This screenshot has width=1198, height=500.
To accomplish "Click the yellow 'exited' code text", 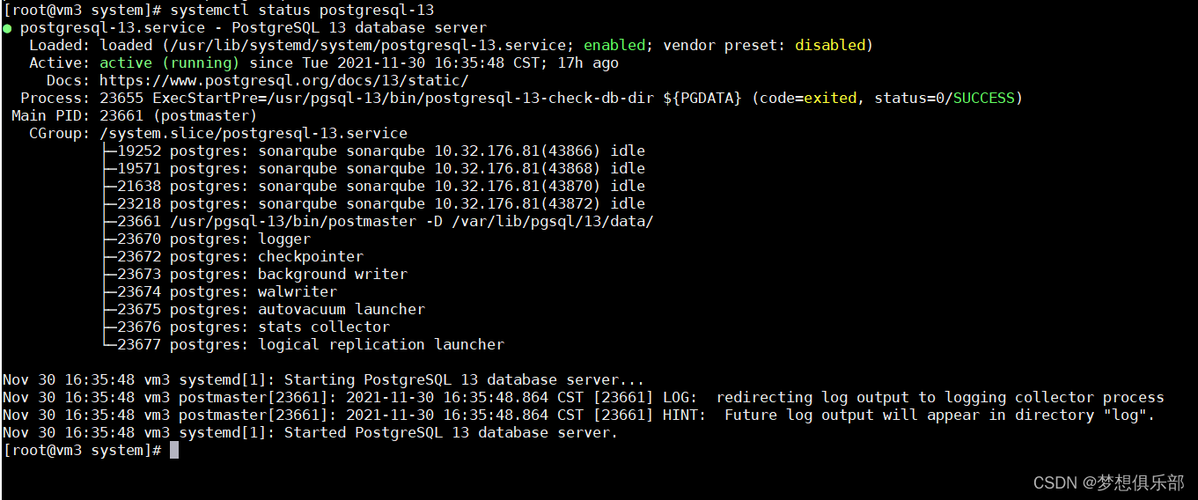I will [830, 99].
